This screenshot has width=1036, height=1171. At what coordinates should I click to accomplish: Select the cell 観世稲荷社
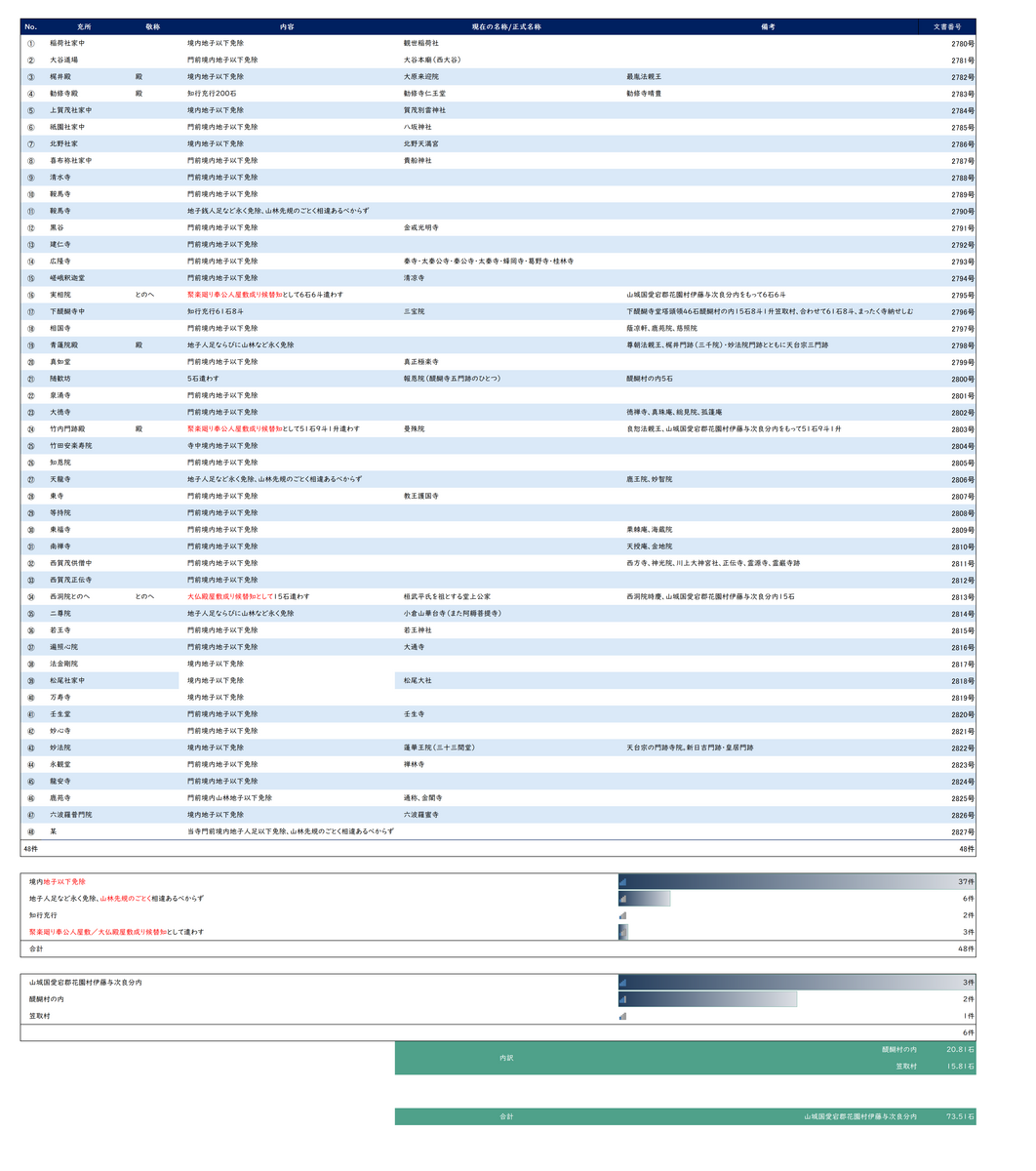point(421,43)
